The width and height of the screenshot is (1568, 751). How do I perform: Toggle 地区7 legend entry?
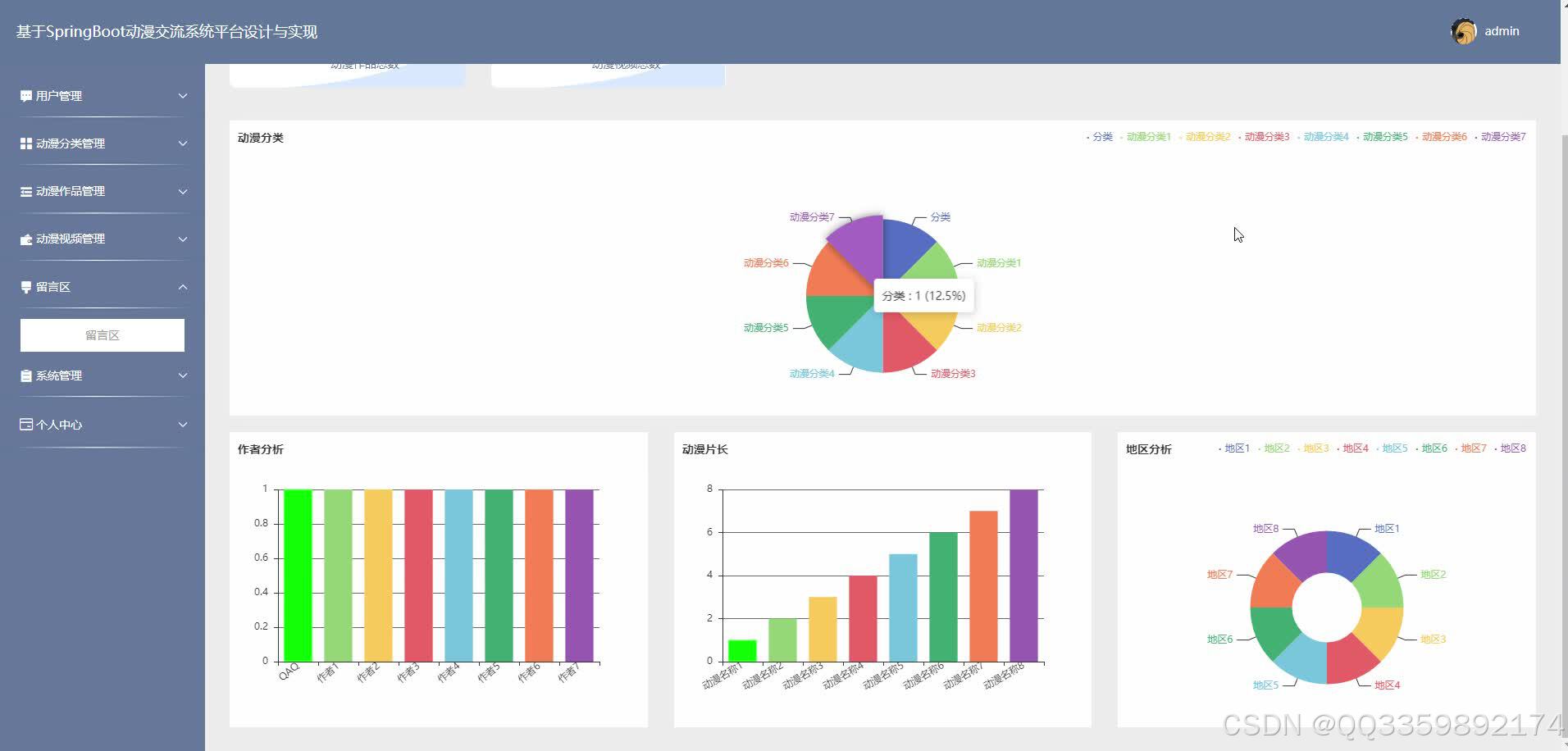pos(1470,448)
